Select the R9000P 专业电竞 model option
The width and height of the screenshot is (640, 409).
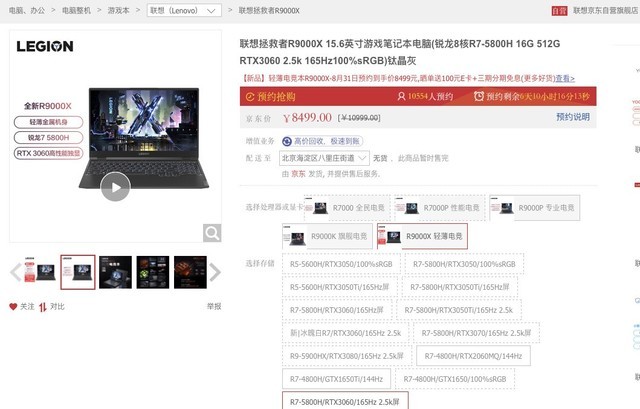pyautogui.click(x=535, y=208)
